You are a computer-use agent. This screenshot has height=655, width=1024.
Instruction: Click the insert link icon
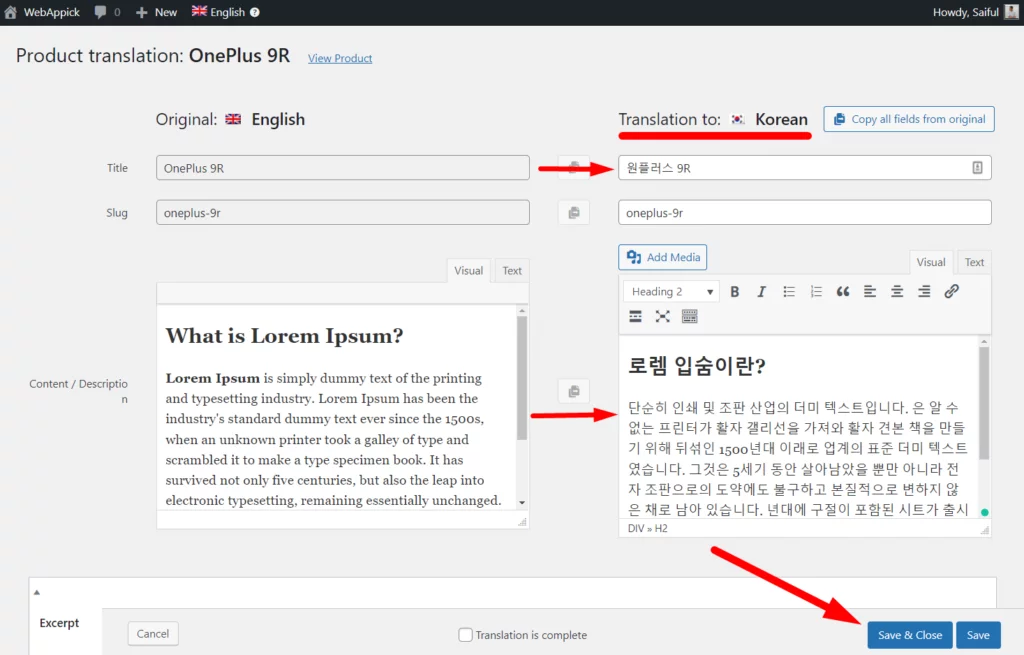tap(952, 291)
